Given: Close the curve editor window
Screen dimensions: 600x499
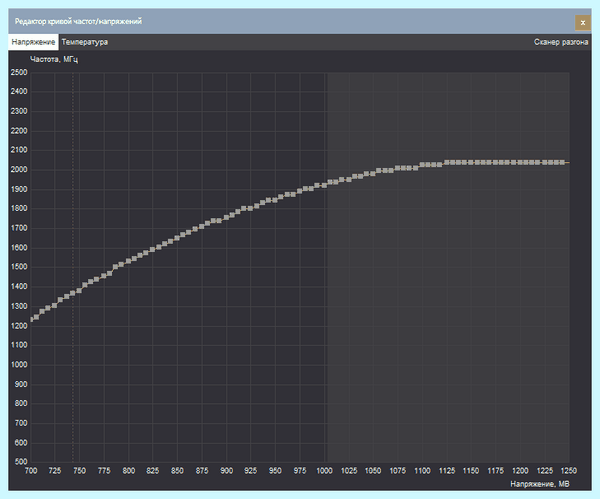Looking at the screenshot, I should click(583, 23).
